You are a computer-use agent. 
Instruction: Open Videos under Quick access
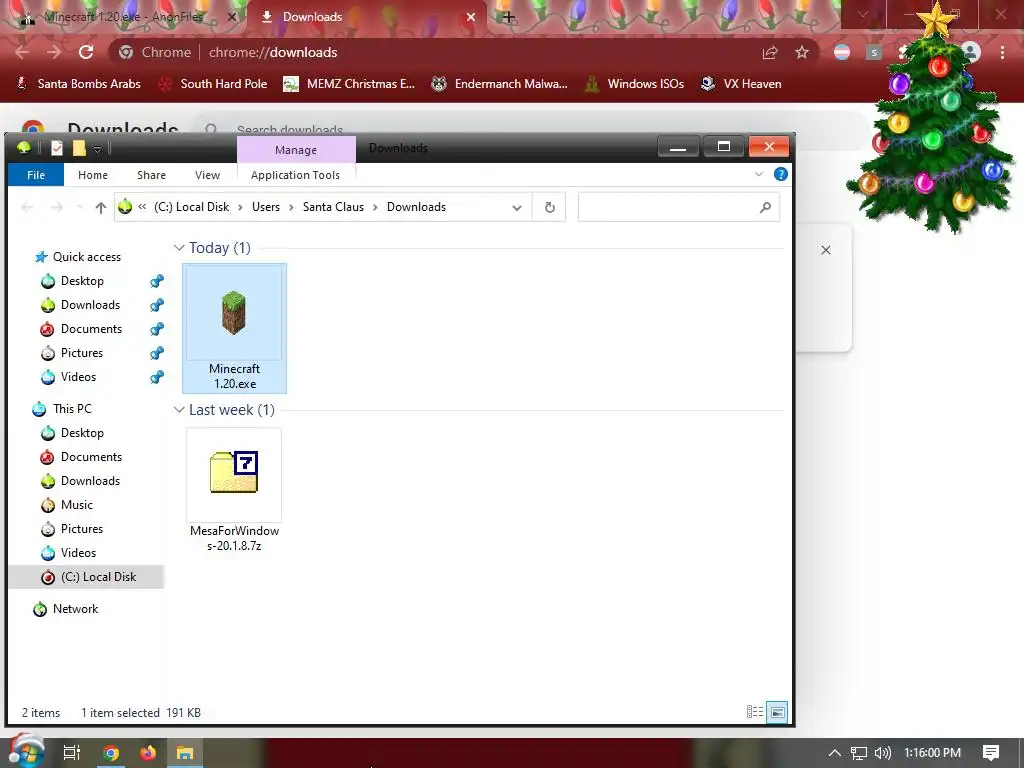pos(78,377)
